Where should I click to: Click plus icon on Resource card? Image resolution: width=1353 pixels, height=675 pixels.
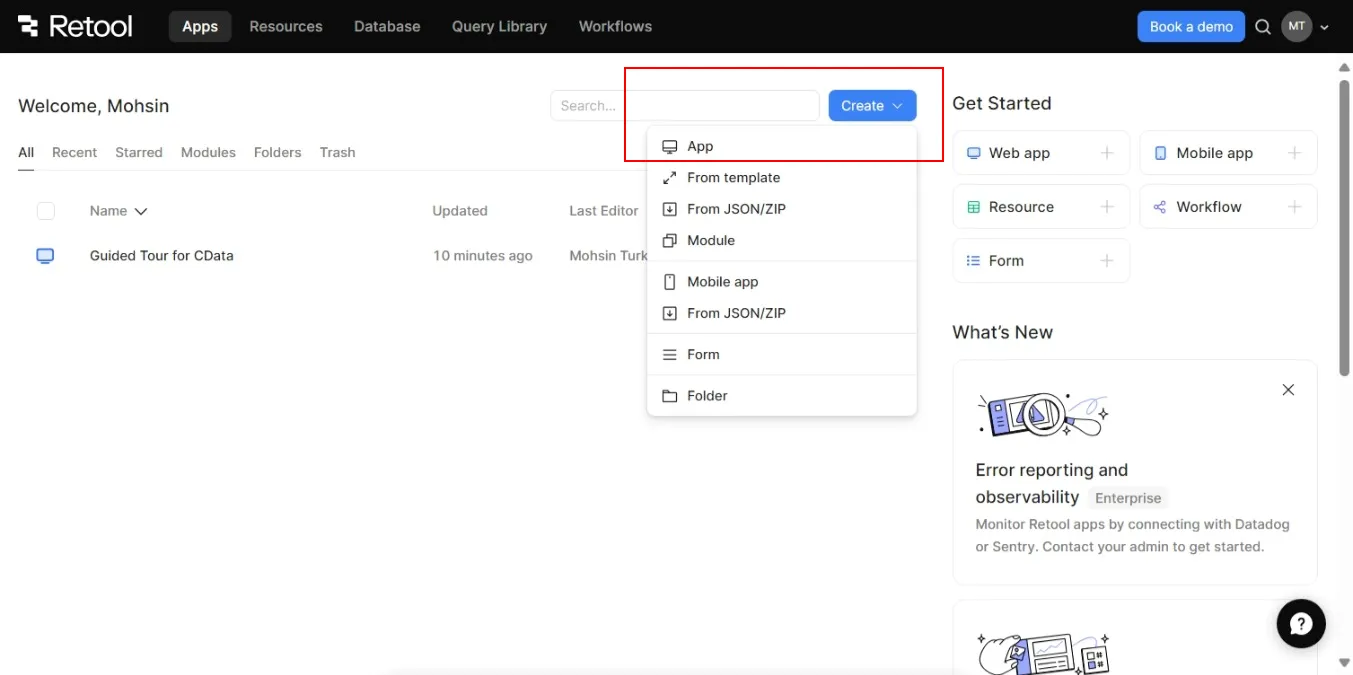coord(1107,207)
